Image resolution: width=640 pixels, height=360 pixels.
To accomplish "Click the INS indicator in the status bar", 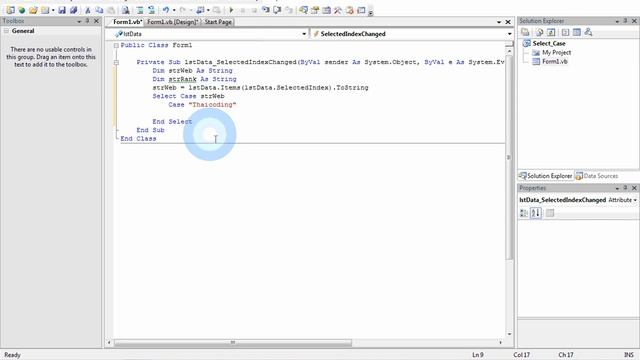I will click(629, 355).
